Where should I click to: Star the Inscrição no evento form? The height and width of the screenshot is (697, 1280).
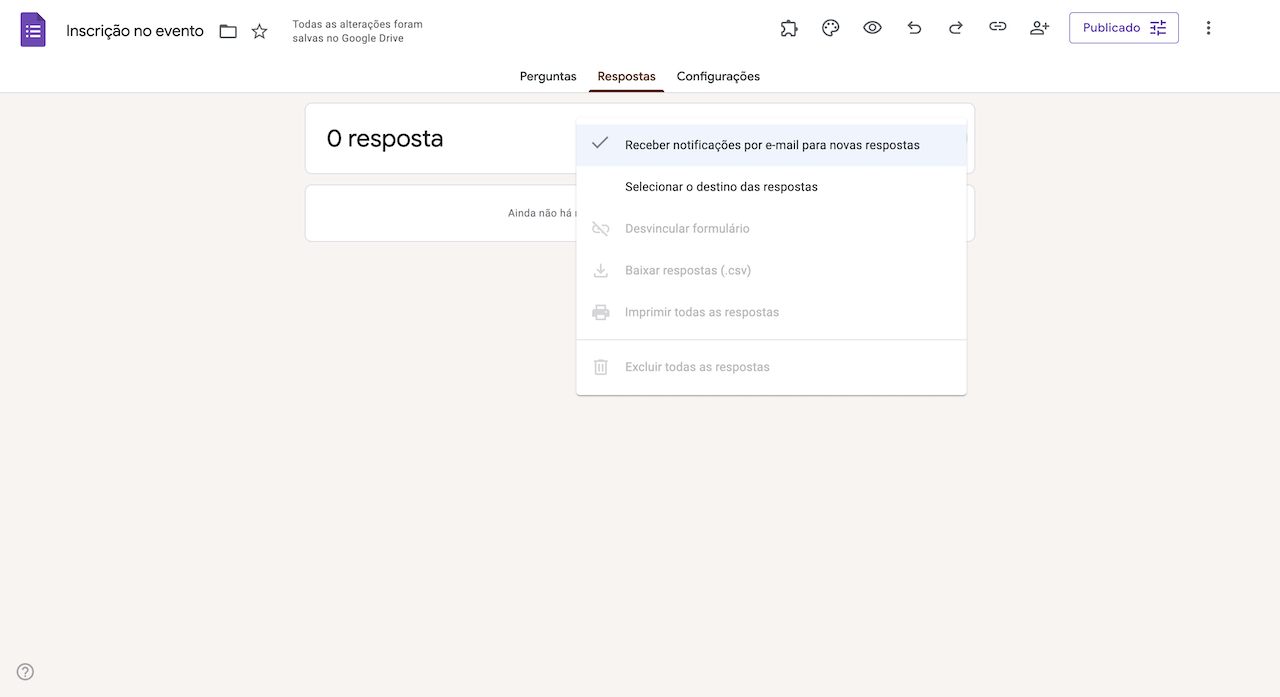259,31
